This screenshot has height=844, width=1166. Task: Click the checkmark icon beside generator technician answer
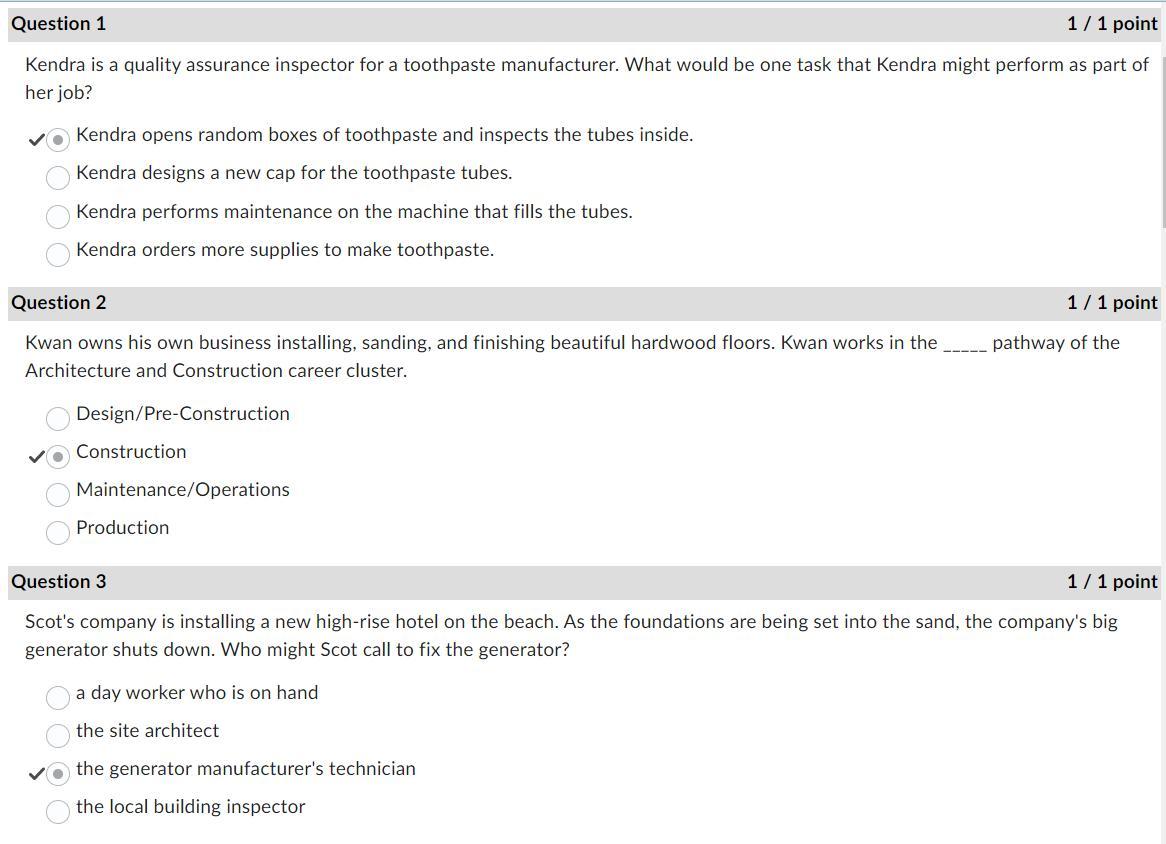pyautogui.click(x=36, y=774)
